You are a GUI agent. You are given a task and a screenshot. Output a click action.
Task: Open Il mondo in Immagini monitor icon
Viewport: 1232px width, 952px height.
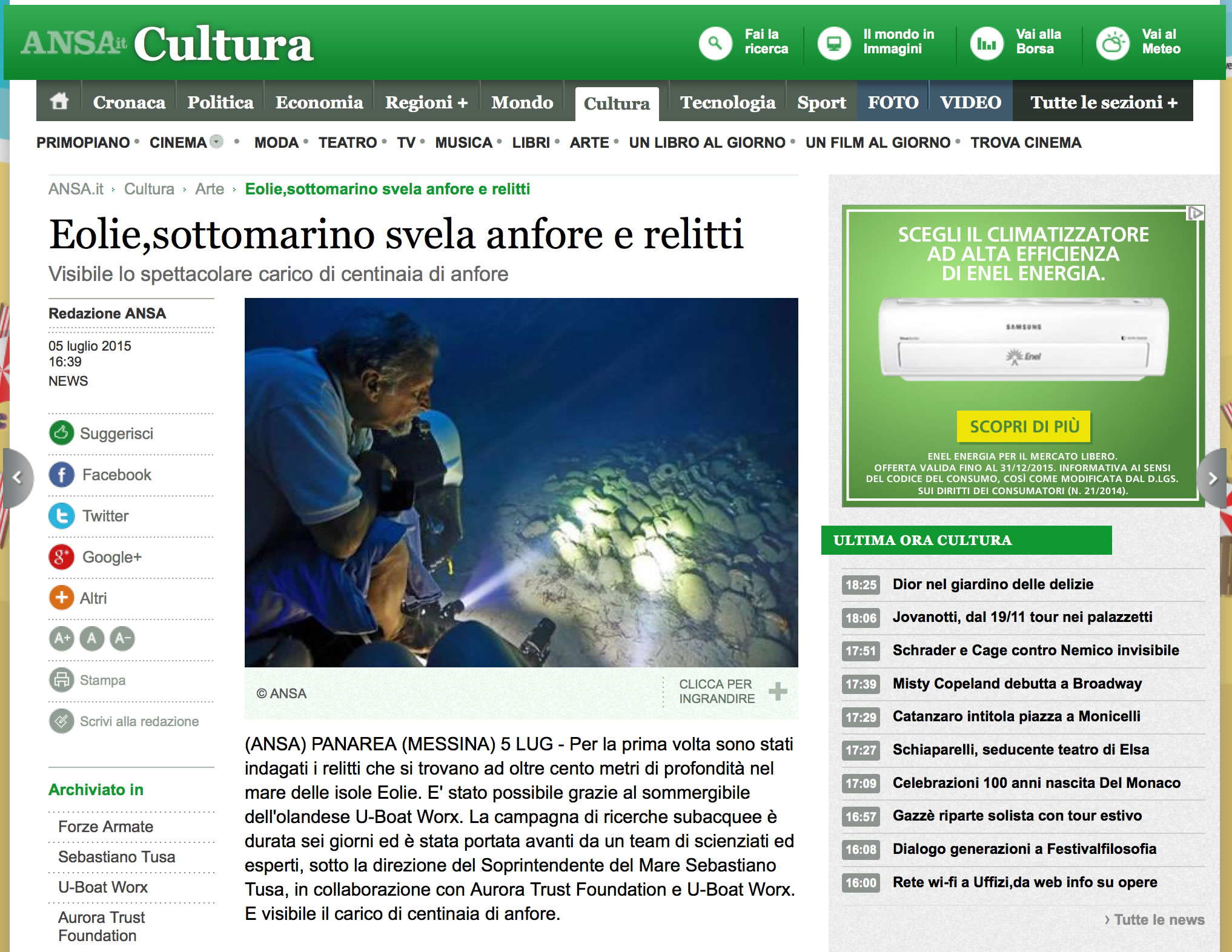[x=834, y=44]
